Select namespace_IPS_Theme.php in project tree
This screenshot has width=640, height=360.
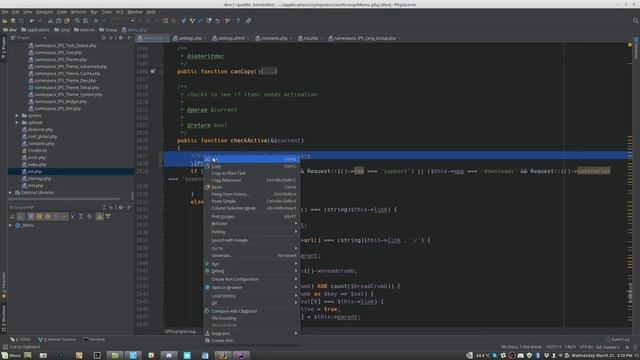(x=60, y=60)
